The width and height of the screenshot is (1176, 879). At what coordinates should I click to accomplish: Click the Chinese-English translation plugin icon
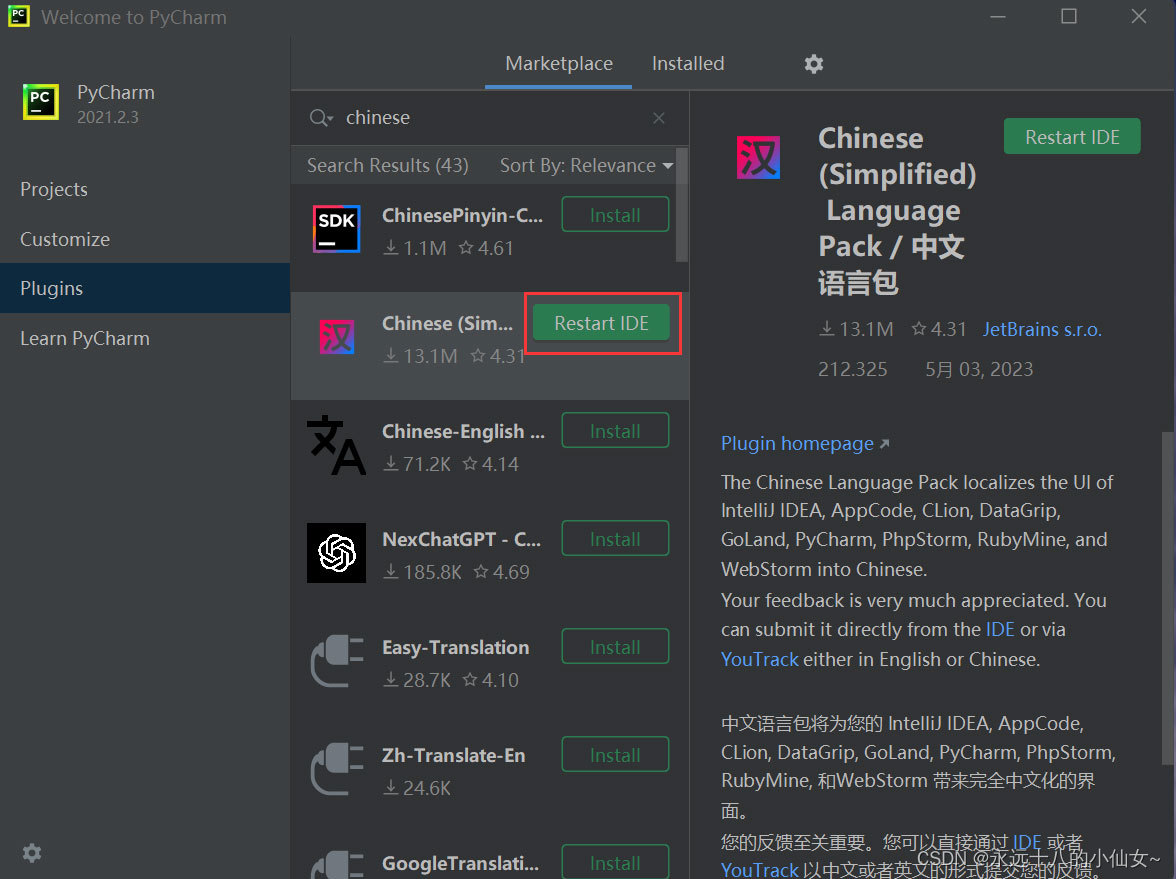pos(336,445)
